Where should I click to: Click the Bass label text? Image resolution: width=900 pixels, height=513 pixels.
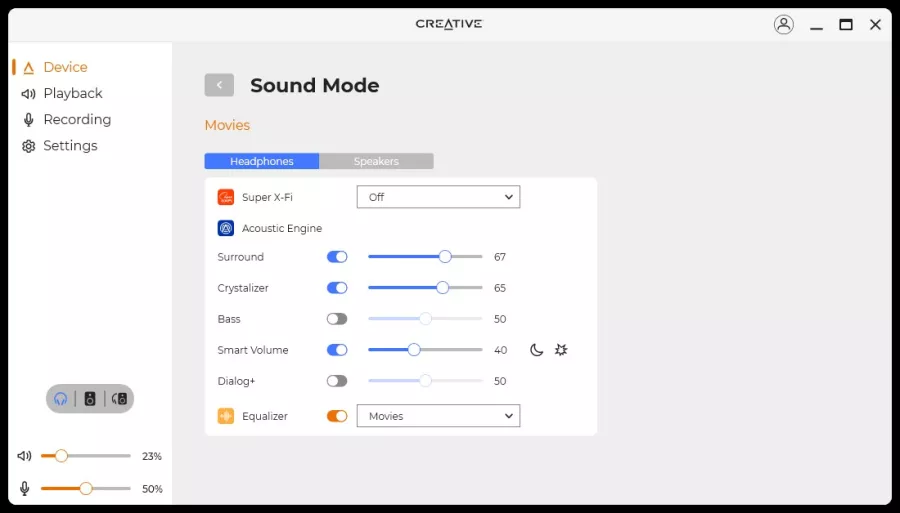[x=229, y=319]
